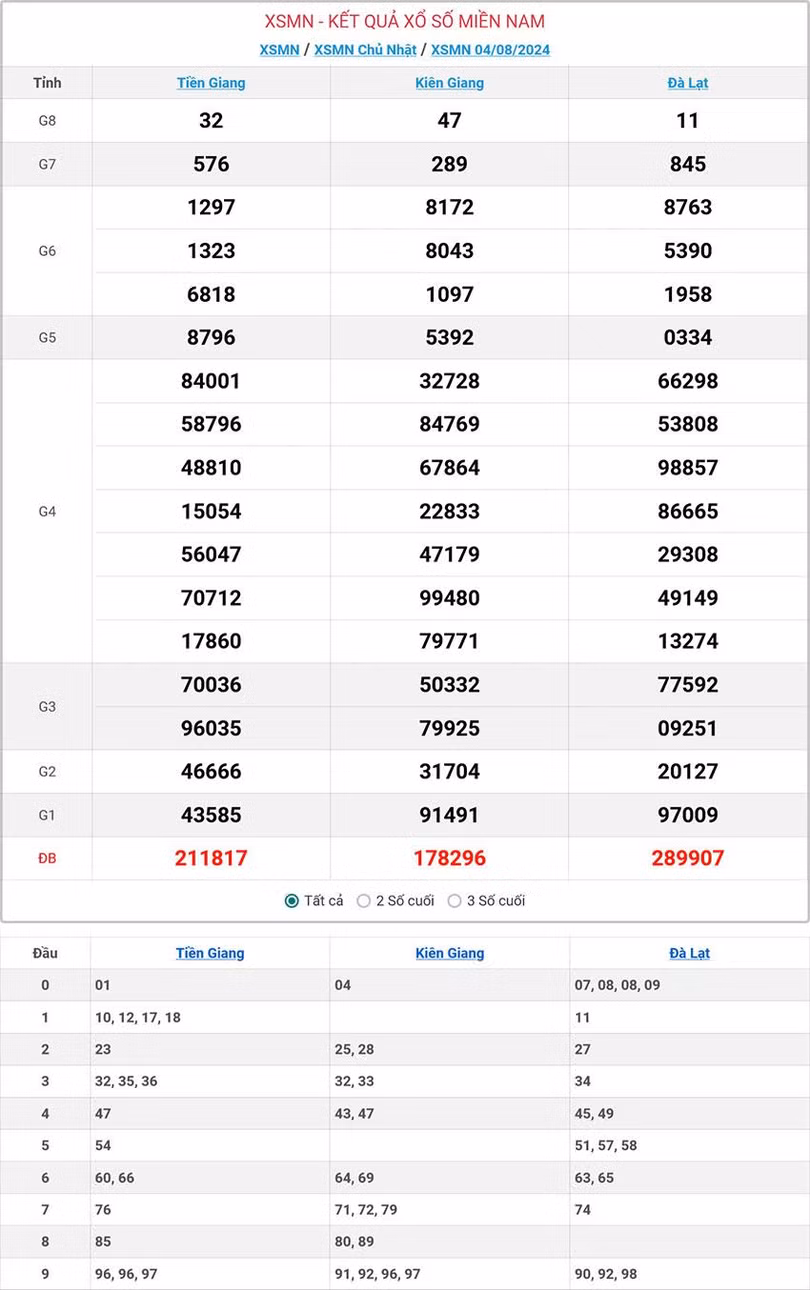Open the XSMN 04/08/2024 breadcrumb link
The height and width of the screenshot is (1290, 810).
tap(490, 50)
